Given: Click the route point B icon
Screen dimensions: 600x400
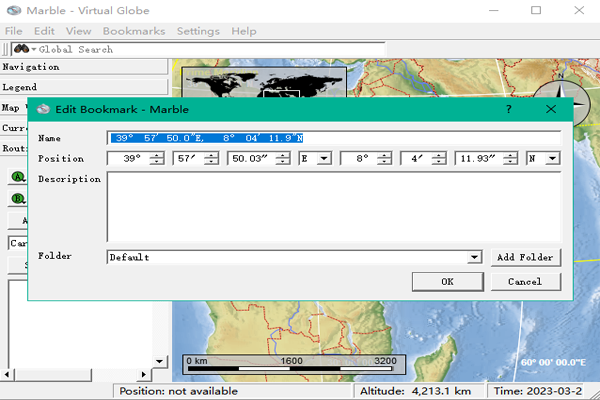Looking at the screenshot, I should point(18,199).
